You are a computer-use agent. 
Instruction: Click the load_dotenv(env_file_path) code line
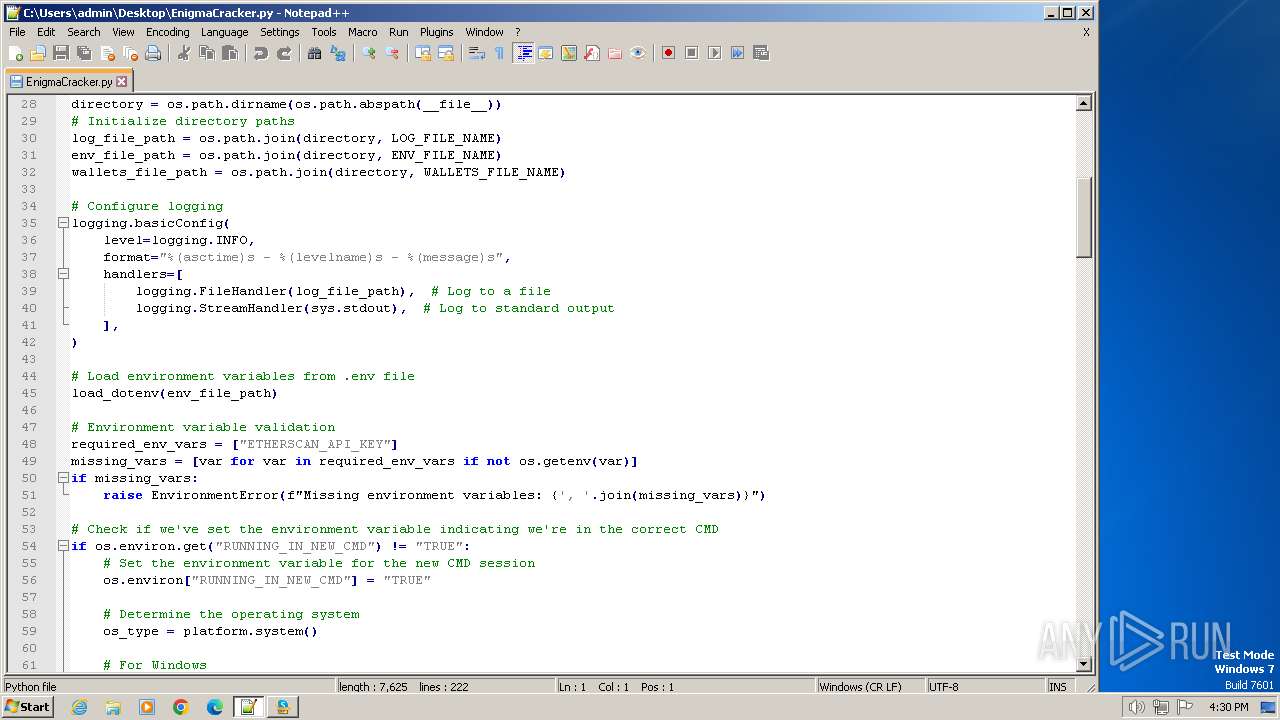pyautogui.click(x=174, y=393)
